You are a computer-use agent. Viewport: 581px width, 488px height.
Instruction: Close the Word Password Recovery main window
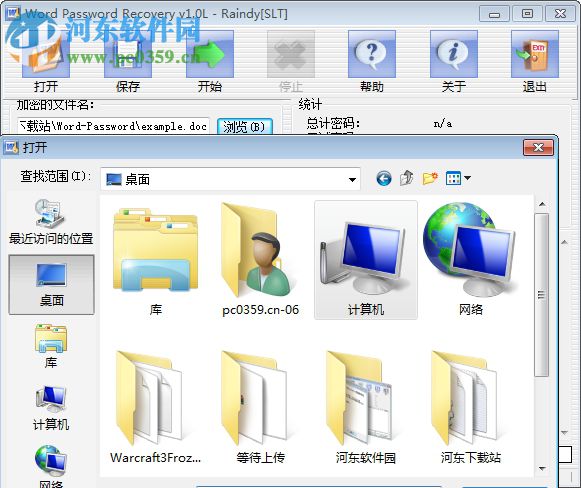pyautogui.click(x=560, y=14)
